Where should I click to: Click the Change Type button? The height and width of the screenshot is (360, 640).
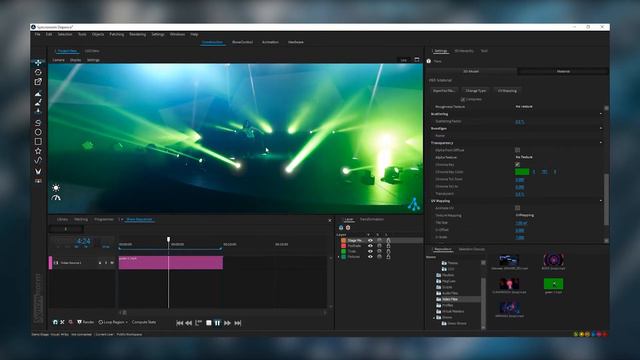point(476,91)
